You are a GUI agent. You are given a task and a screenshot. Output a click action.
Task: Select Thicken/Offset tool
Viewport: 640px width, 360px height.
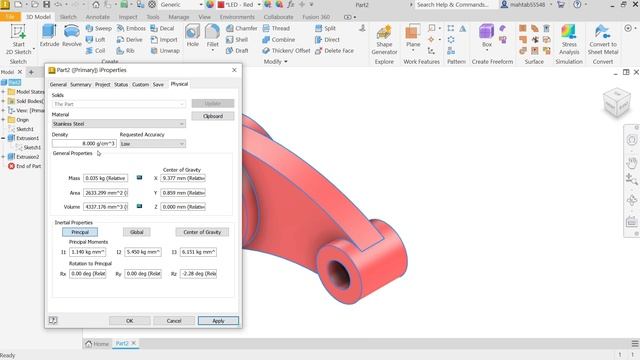click(287, 51)
